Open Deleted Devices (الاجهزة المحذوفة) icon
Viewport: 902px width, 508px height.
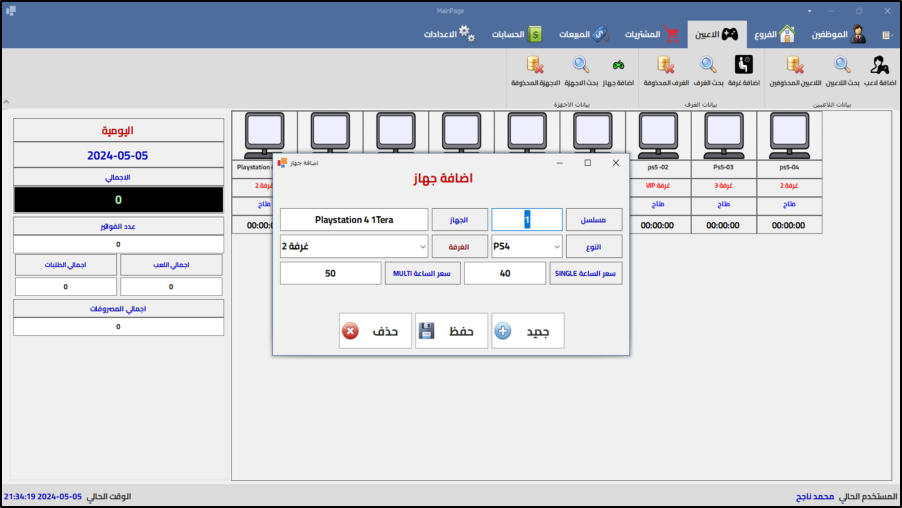pyautogui.click(x=535, y=66)
